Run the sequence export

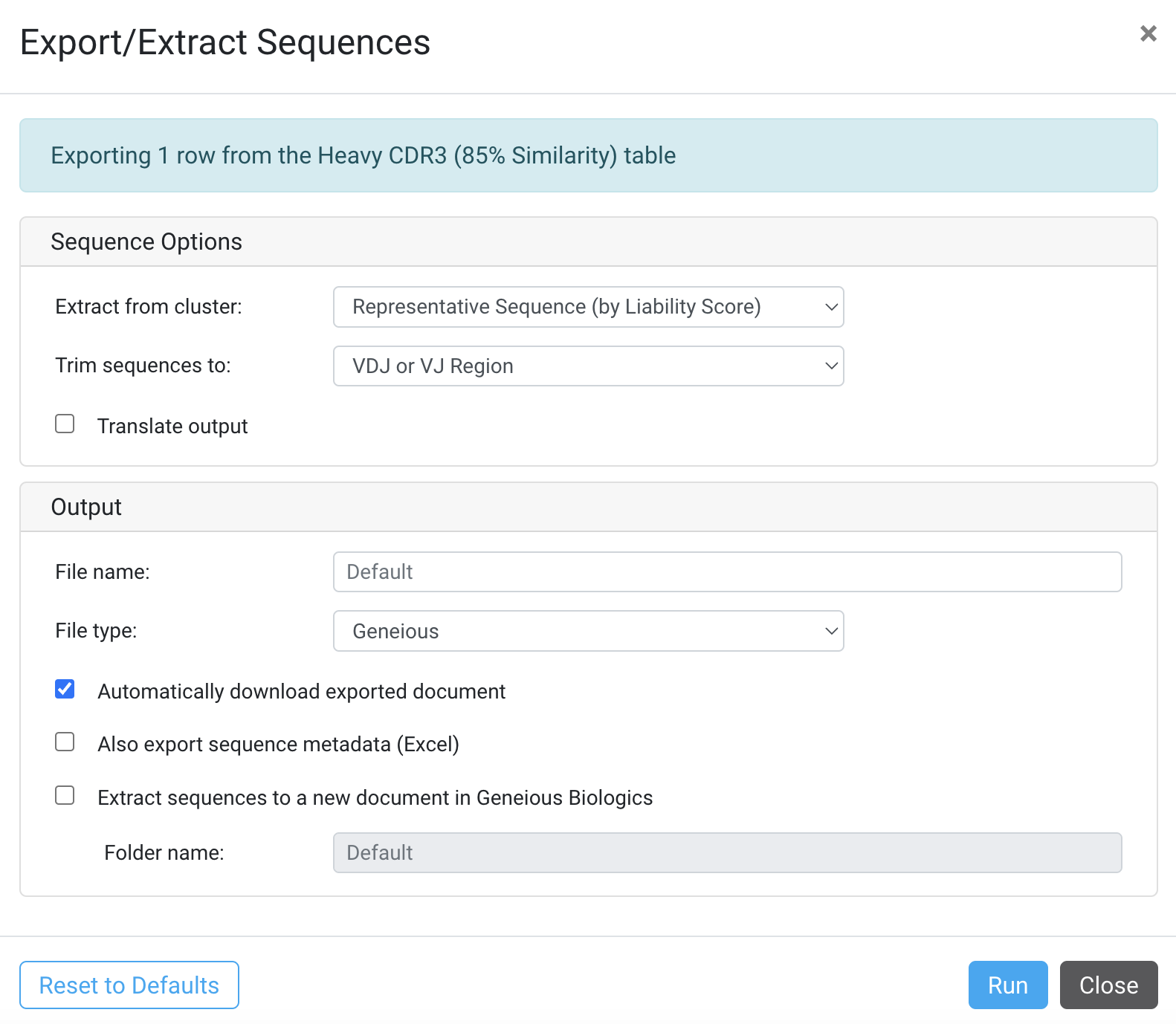[x=1007, y=985]
